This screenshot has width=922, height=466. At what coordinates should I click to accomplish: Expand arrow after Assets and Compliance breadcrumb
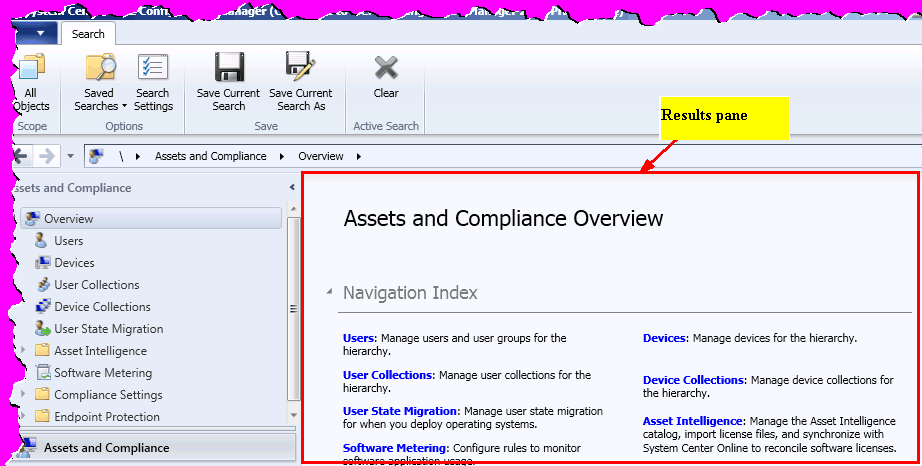282,156
